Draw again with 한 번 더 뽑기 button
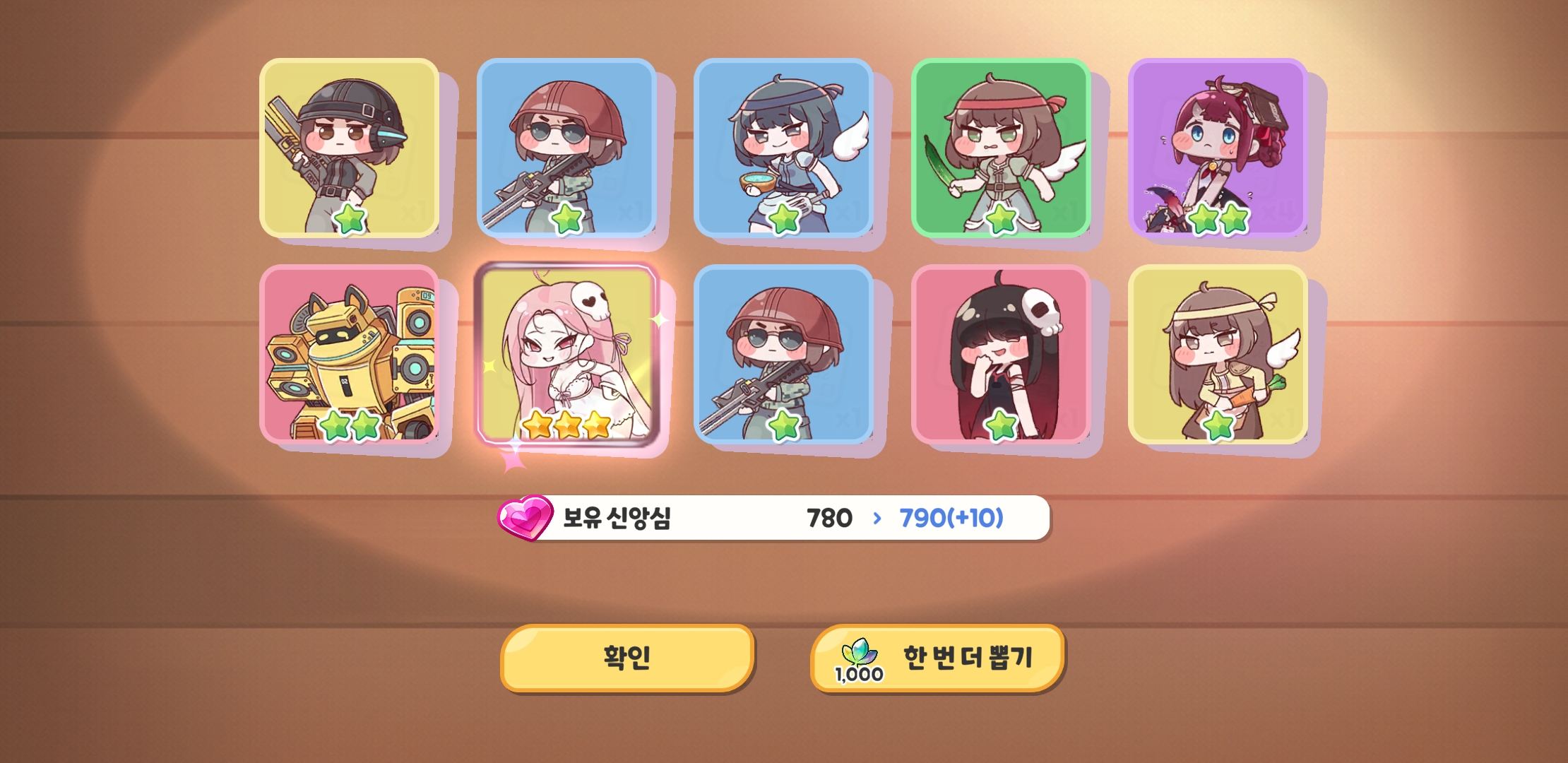The width and height of the screenshot is (1568, 763). pyautogui.click(x=938, y=658)
